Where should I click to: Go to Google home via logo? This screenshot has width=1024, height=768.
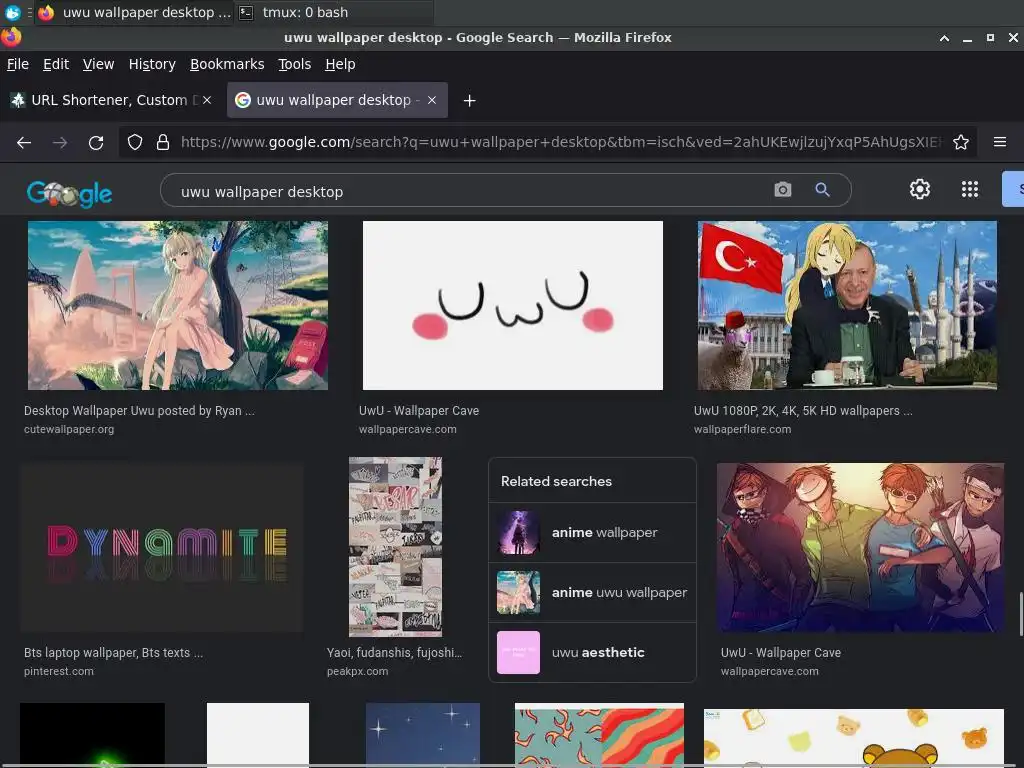pos(69,193)
